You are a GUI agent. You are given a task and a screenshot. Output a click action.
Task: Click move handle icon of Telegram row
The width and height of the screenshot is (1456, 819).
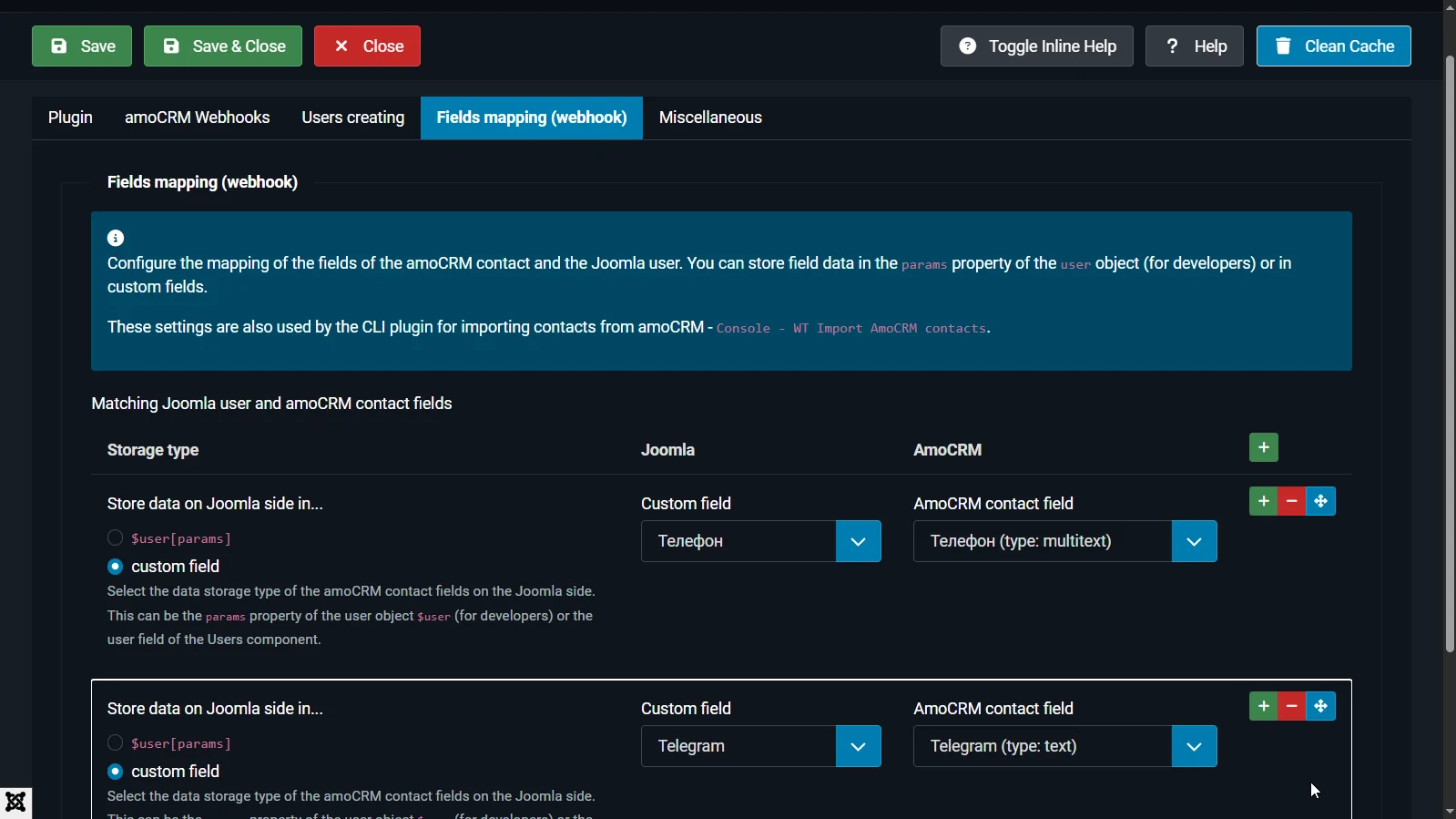[x=1321, y=706]
